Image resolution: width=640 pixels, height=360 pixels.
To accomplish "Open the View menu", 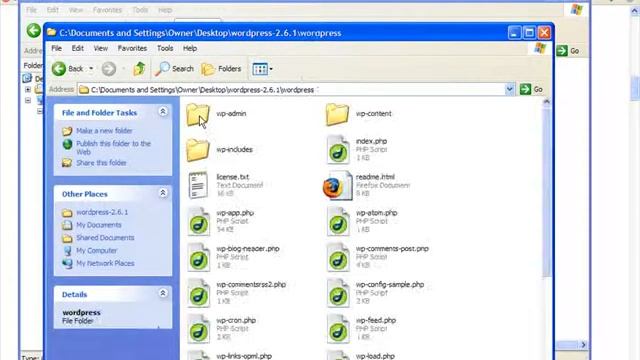I will coord(100,48).
